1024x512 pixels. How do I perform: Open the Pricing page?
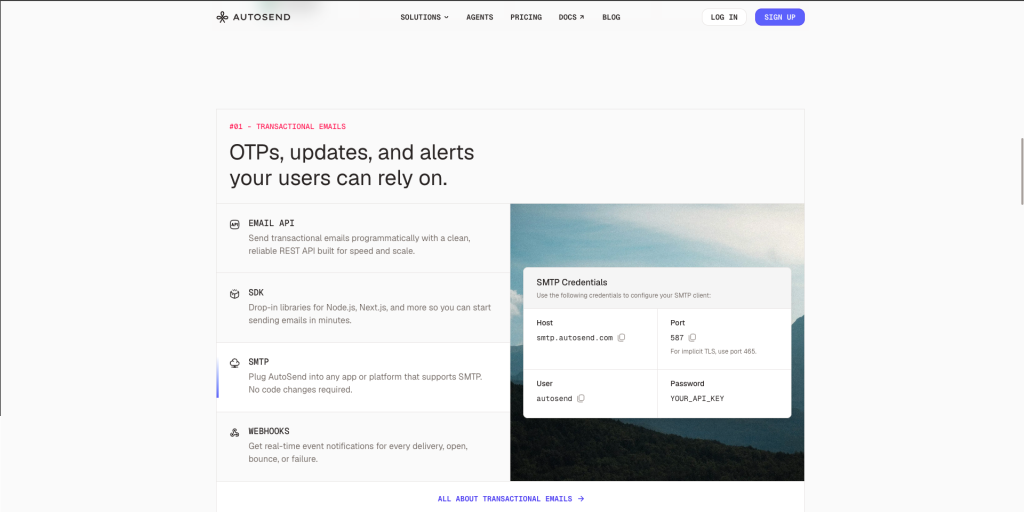[526, 18]
